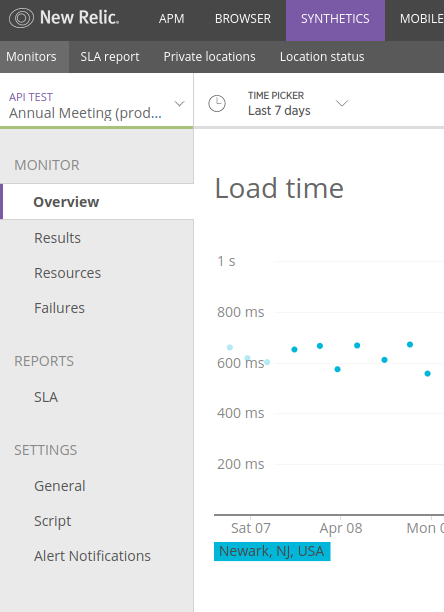The height and width of the screenshot is (612, 444).
Task: Open the BROWSER product tab
Action: 243,19
